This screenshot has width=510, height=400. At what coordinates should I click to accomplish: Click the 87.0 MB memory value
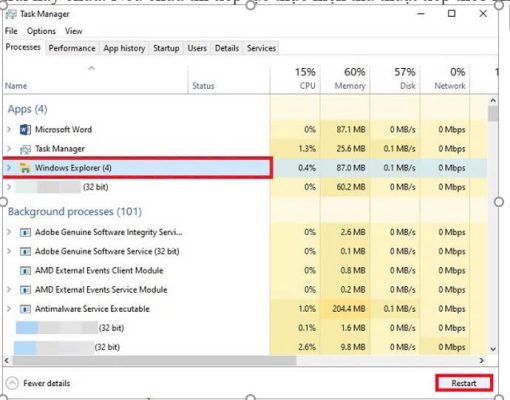(351, 168)
